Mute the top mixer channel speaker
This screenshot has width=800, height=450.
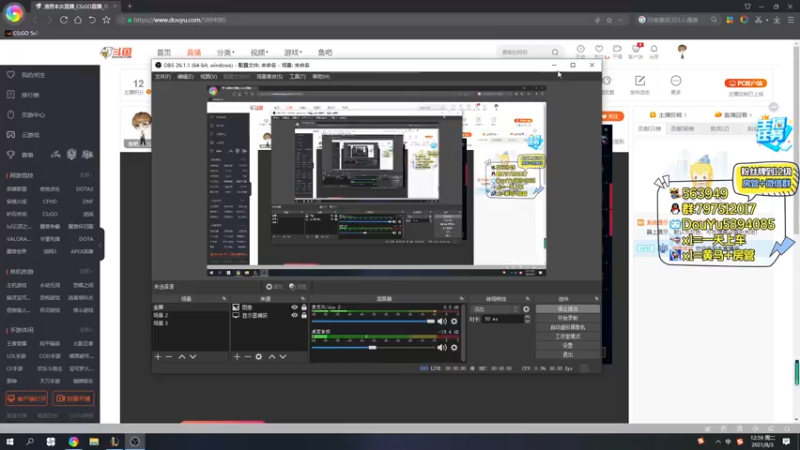click(x=442, y=321)
